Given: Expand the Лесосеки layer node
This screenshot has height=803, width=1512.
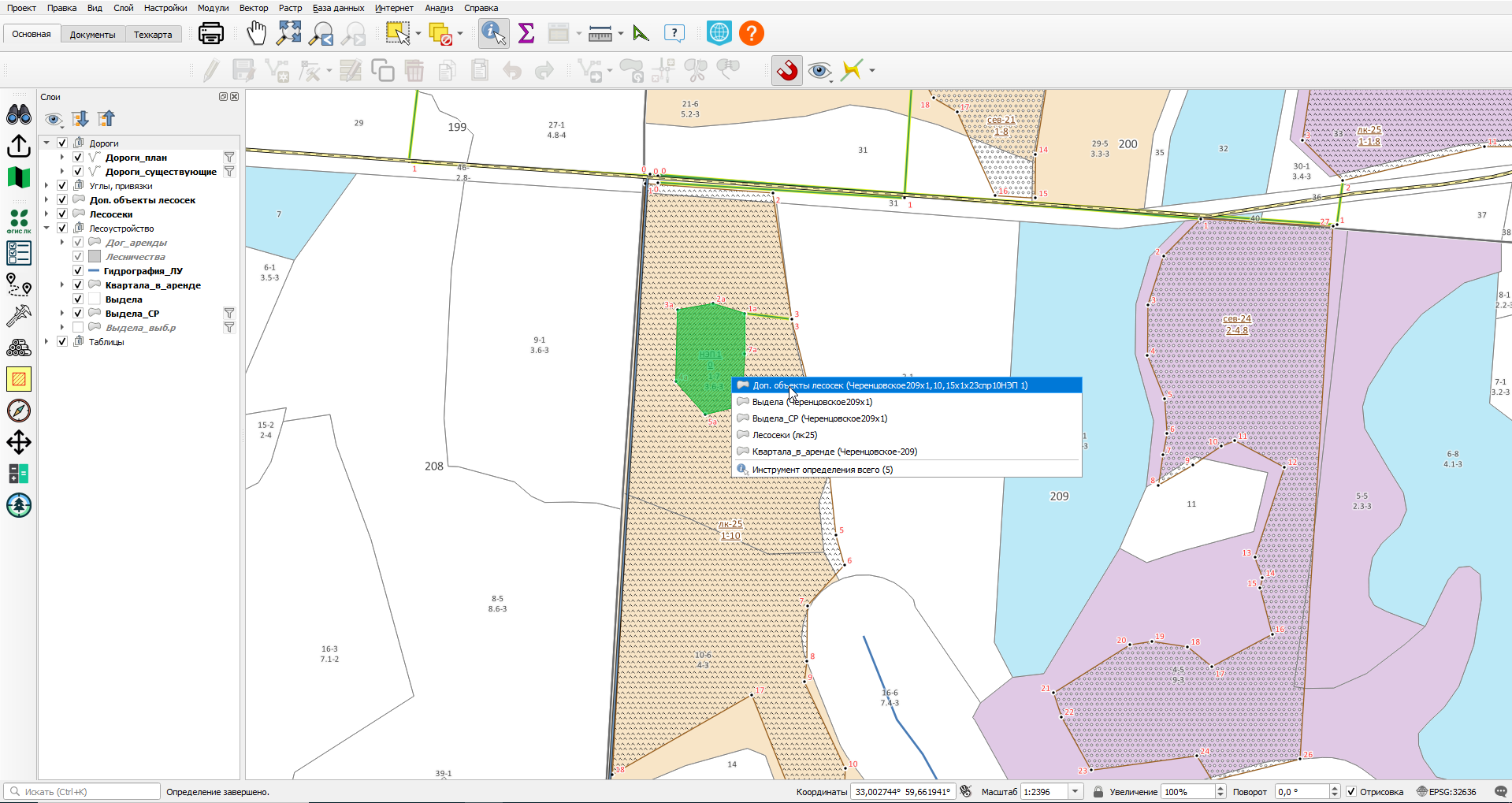Looking at the screenshot, I should [46, 214].
